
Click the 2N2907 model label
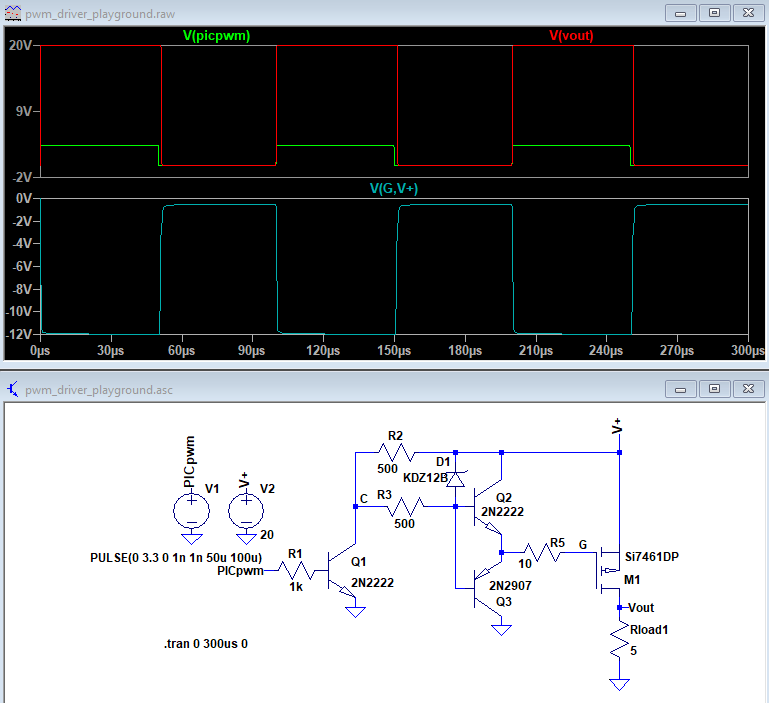tap(510, 586)
